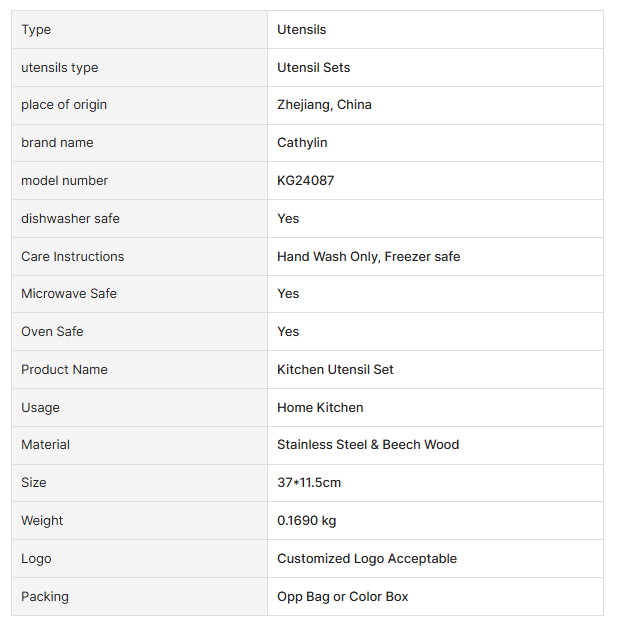This screenshot has width=618, height=627.
Task: Click the "Yes" value beside Oven Safe
Action: pyautogui.click(x=288, y=332)
